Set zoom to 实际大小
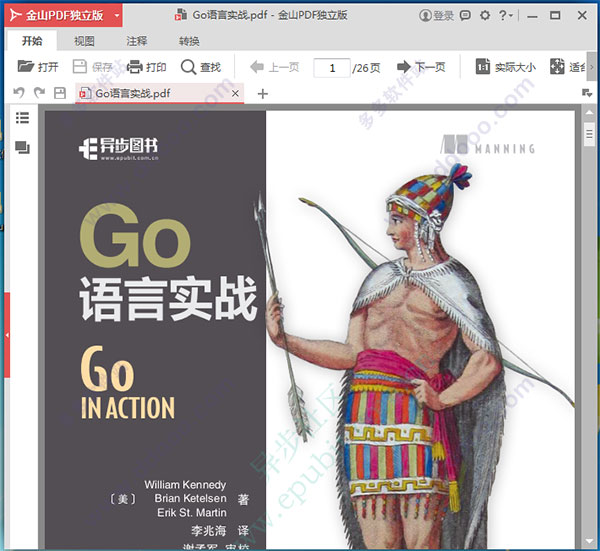Image resolution: width=600 pixels, height=551 pixels. click(505, 67)
